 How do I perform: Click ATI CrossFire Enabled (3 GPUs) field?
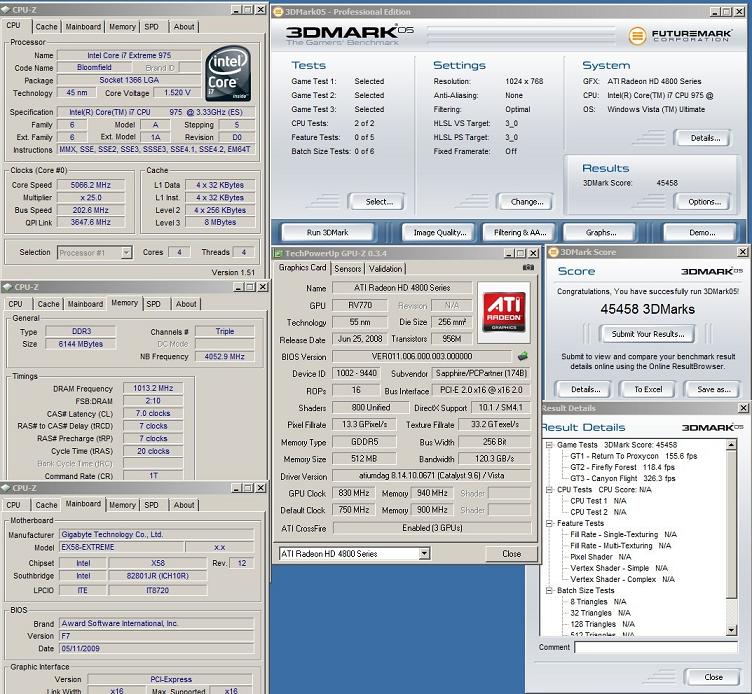(432, 528)
